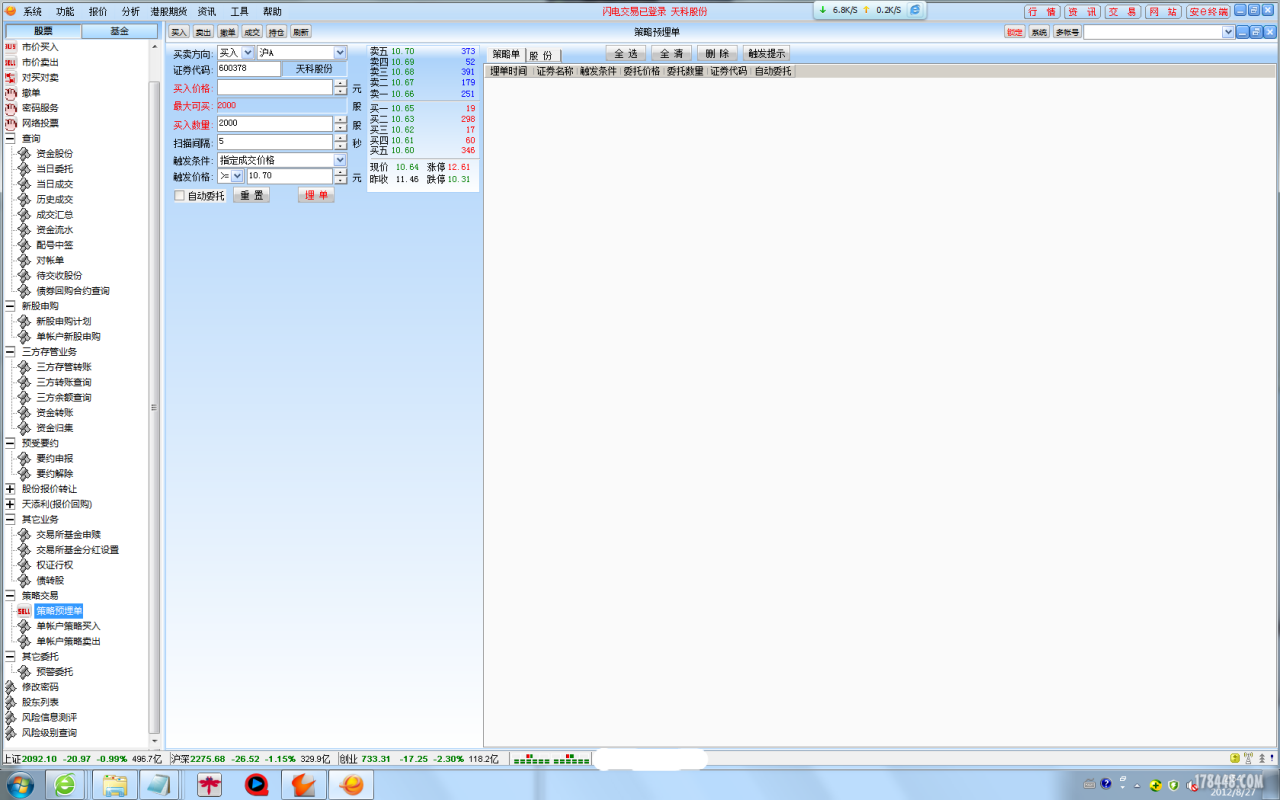Open the file explorer in the taskbar
1280x800 pixels.
(x=114, y=785)
